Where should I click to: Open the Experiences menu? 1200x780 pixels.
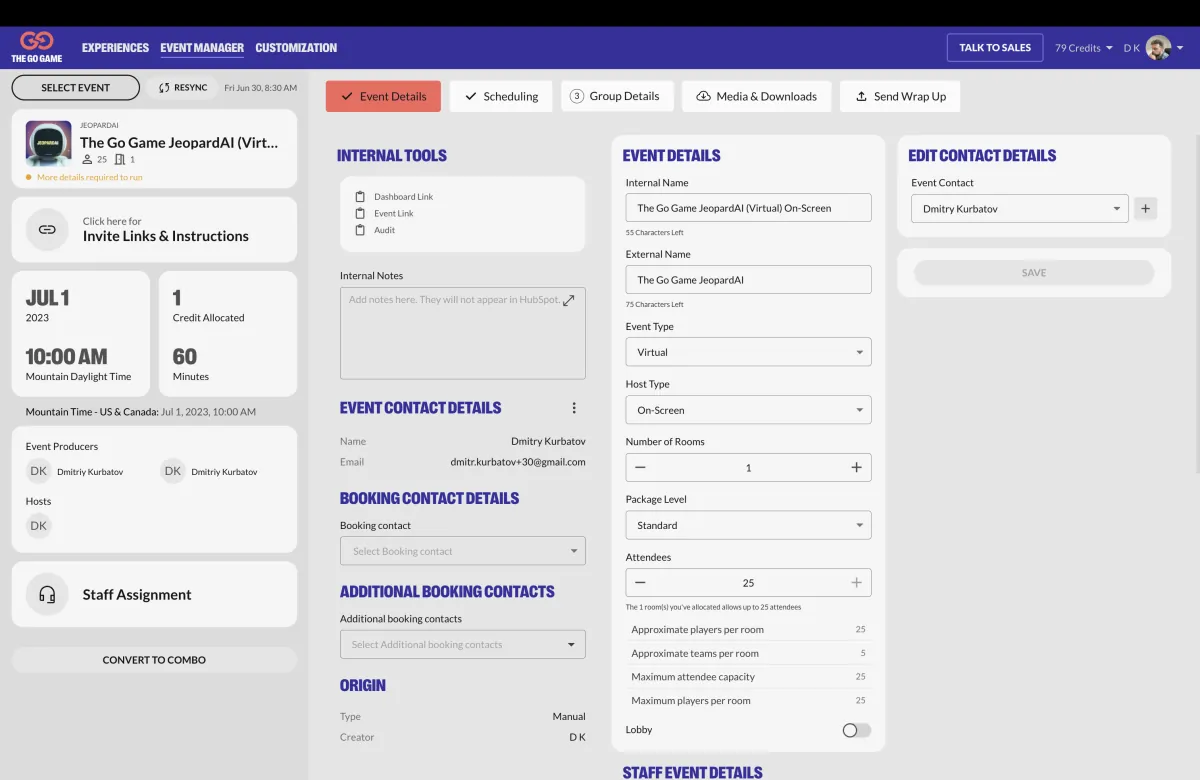coord(115,48)
